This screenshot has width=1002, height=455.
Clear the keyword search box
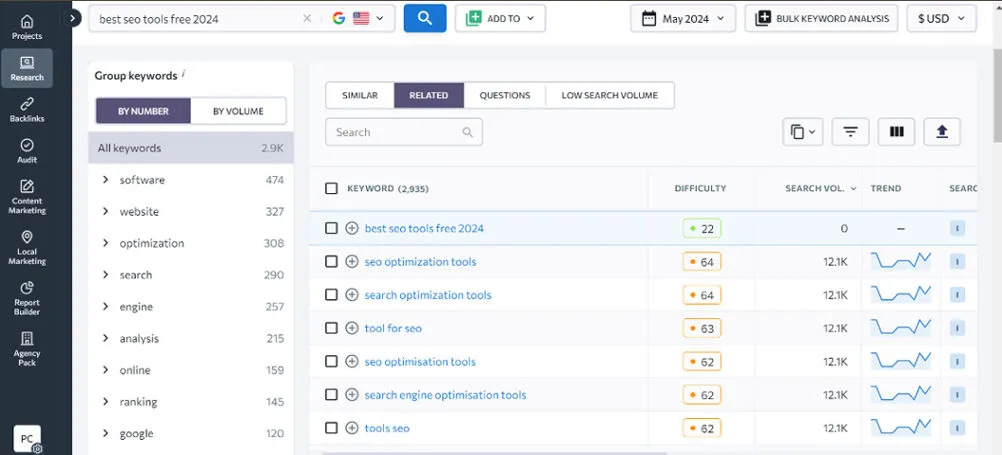[307, 19]
